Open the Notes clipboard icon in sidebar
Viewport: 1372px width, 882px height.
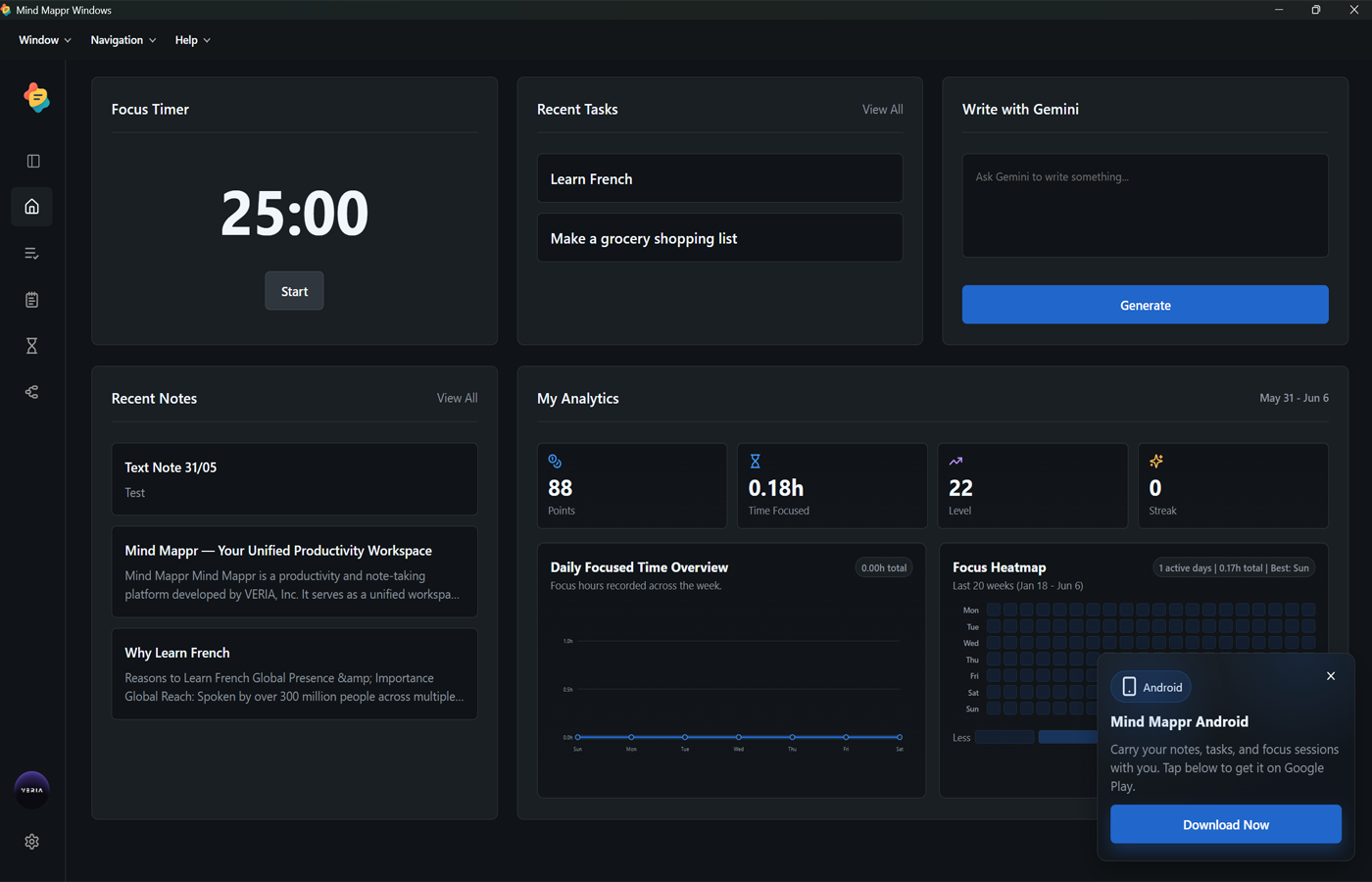click(32, 300)
